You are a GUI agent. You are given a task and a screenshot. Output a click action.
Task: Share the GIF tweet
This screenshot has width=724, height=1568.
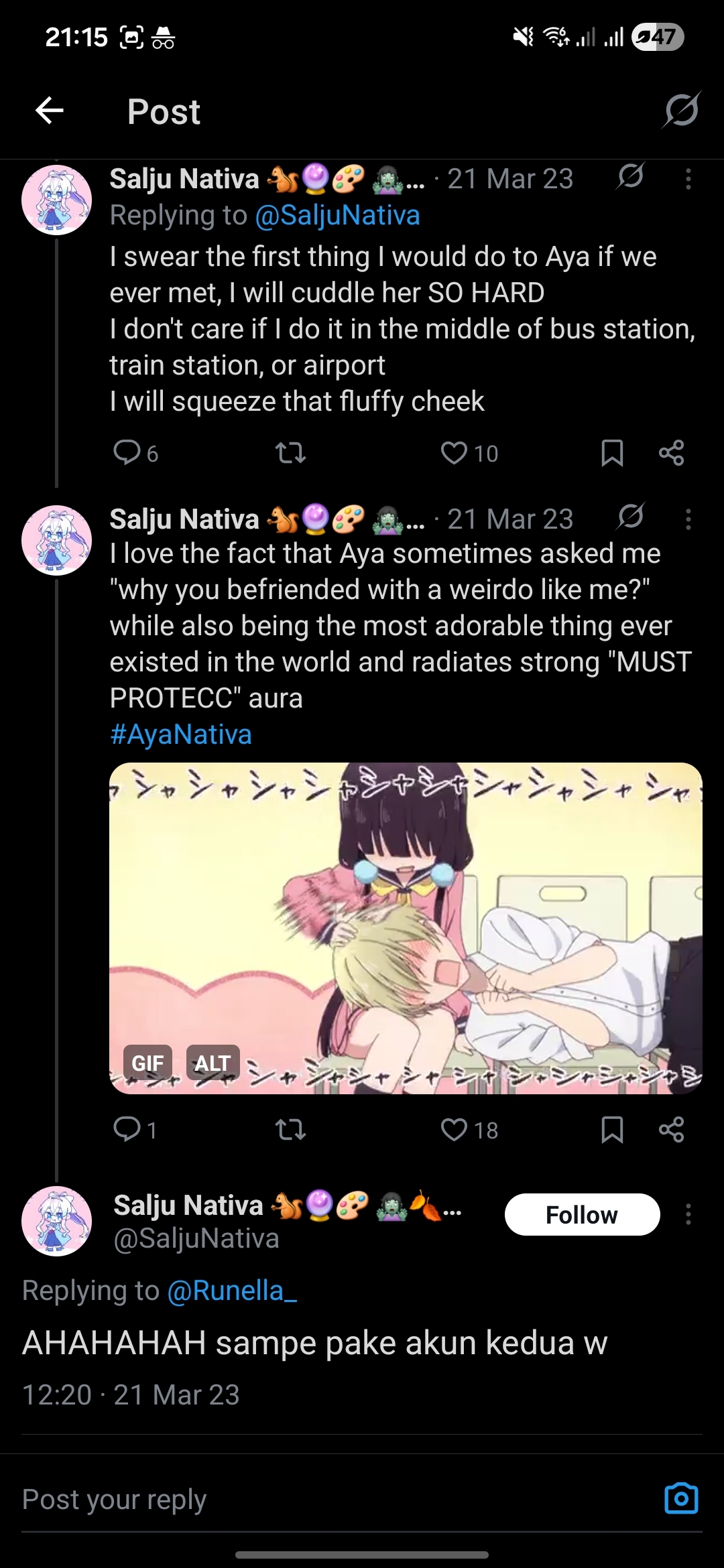[x=671, y=1130]
